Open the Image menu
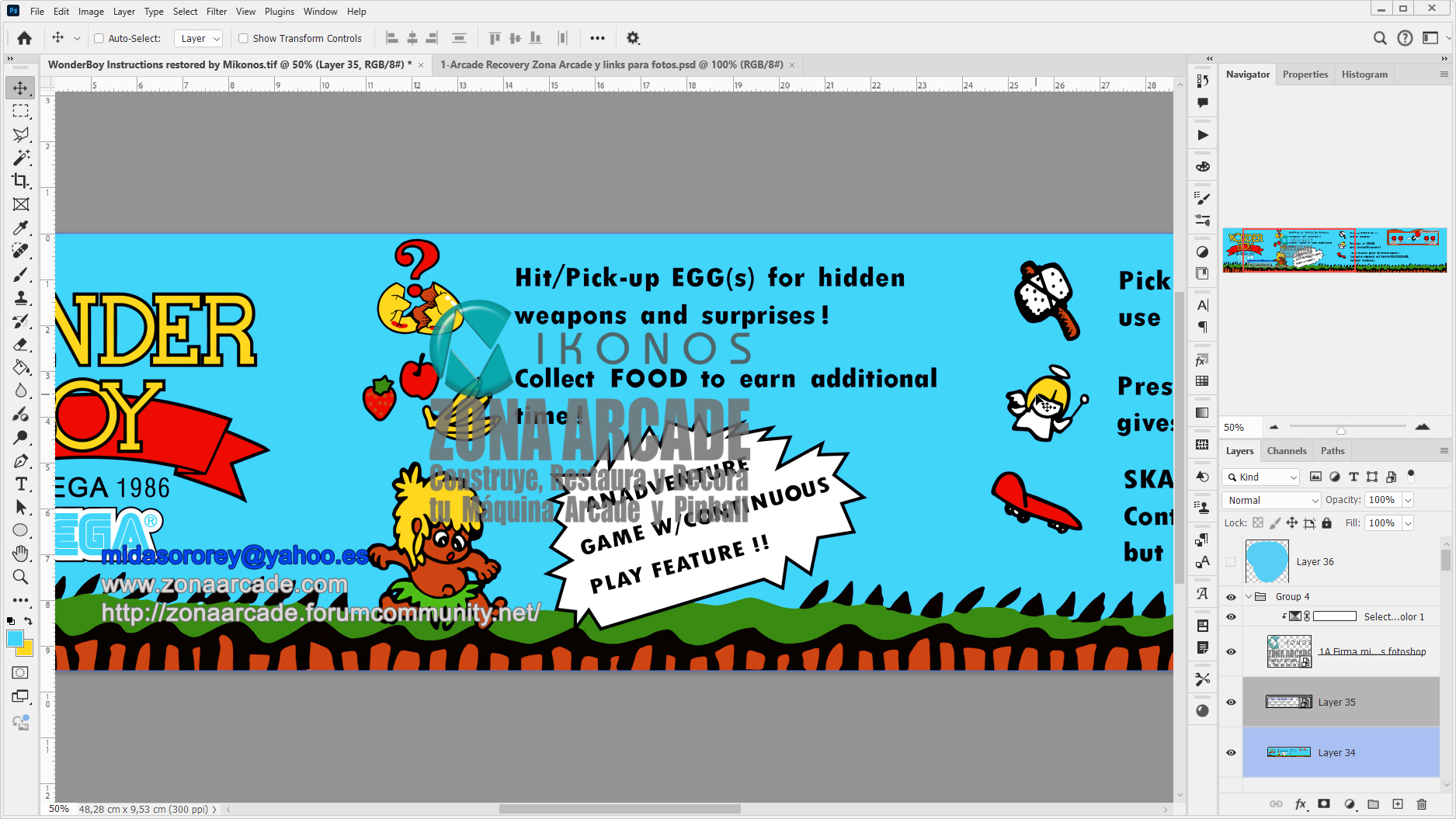 pyautogui.click(x=91, y=12)
